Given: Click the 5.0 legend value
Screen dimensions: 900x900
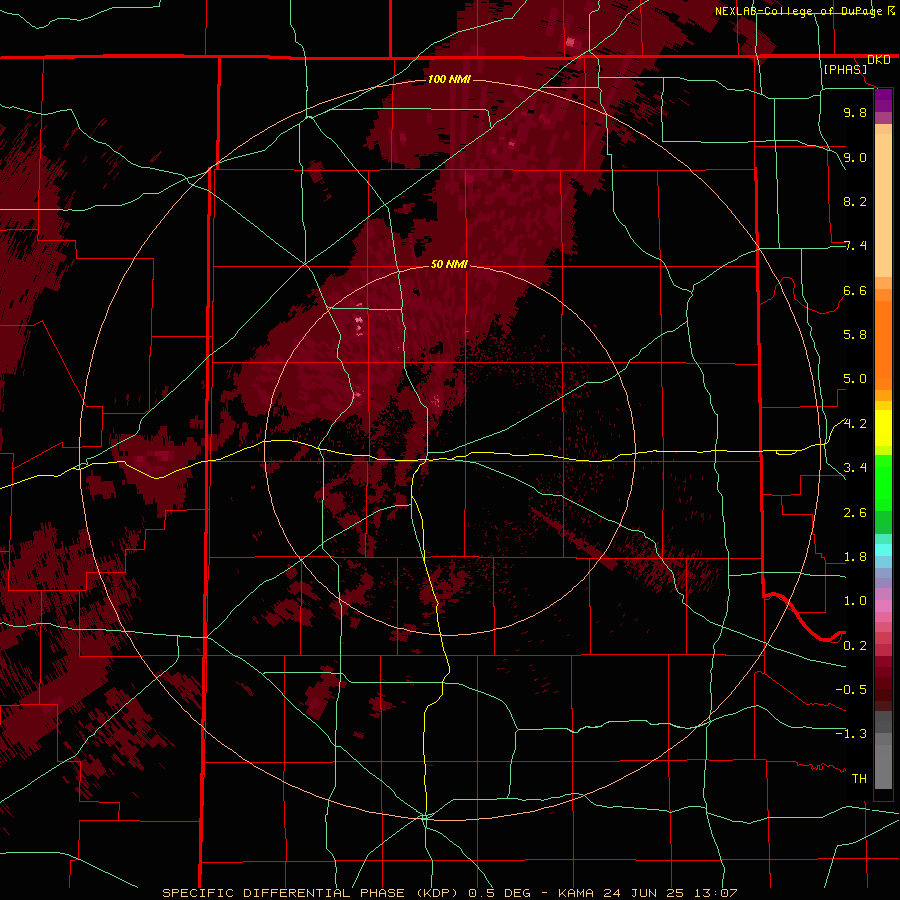Looking at the screenshot, I should click(x=855, y=379).
